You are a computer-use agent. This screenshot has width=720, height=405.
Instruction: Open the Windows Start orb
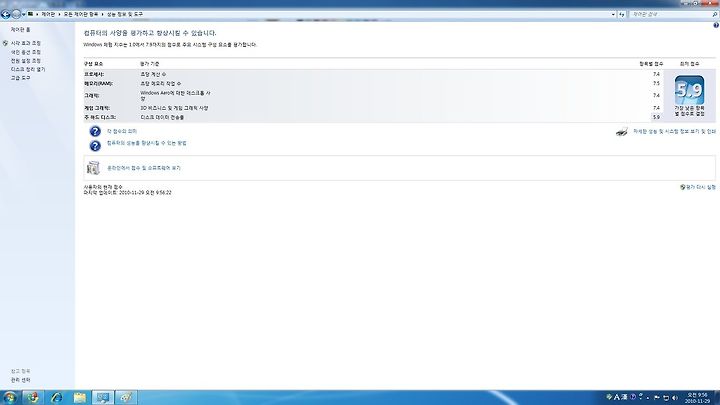(x=9, y=397)
